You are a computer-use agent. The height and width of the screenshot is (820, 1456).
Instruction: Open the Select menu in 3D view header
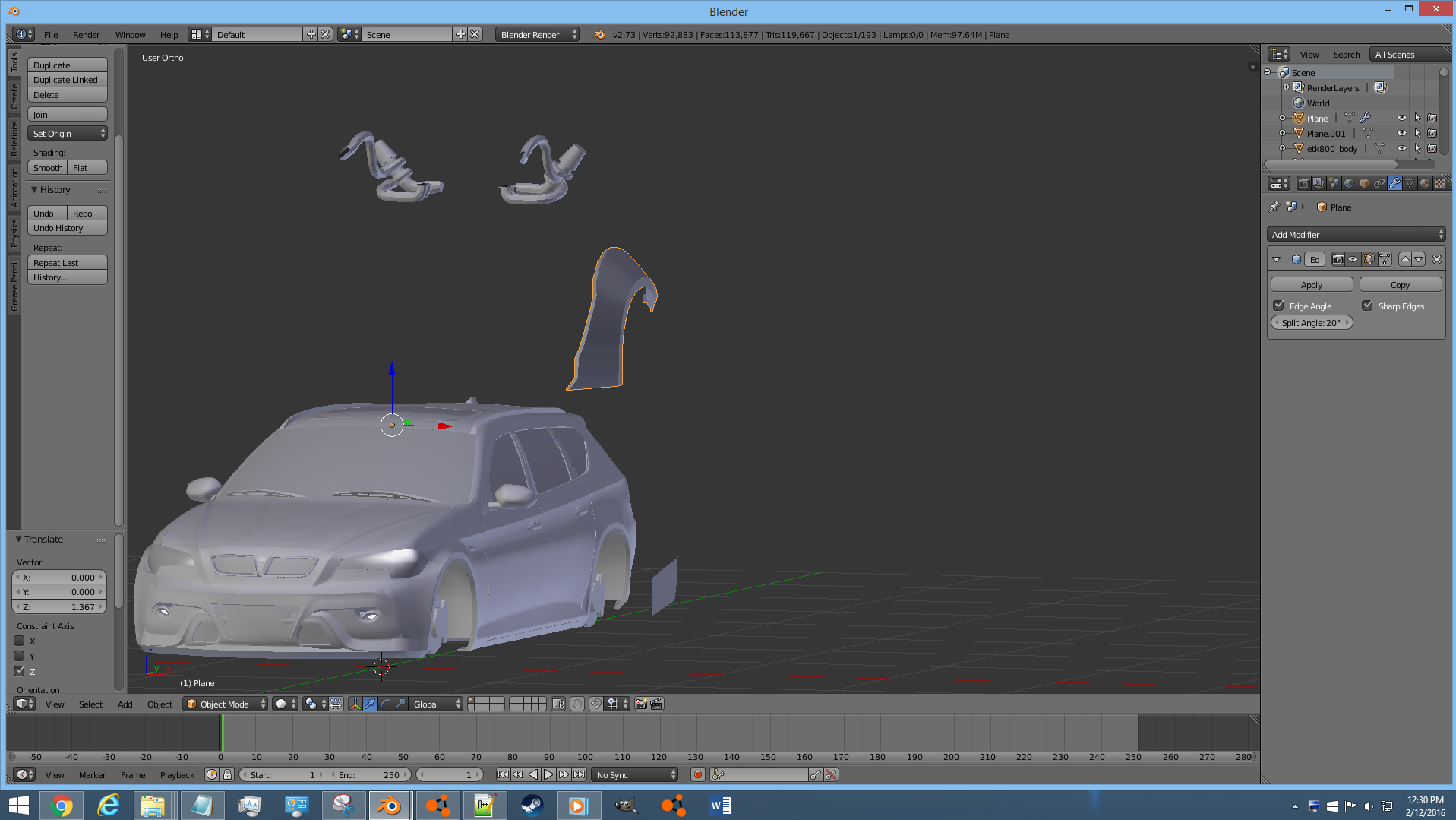coord(90,704)
